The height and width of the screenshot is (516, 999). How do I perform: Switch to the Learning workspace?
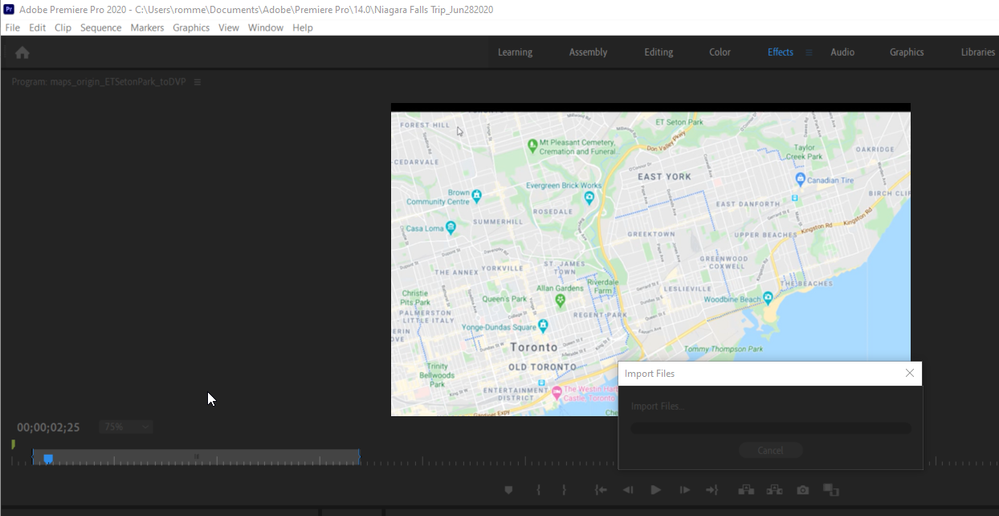point(515,52)
